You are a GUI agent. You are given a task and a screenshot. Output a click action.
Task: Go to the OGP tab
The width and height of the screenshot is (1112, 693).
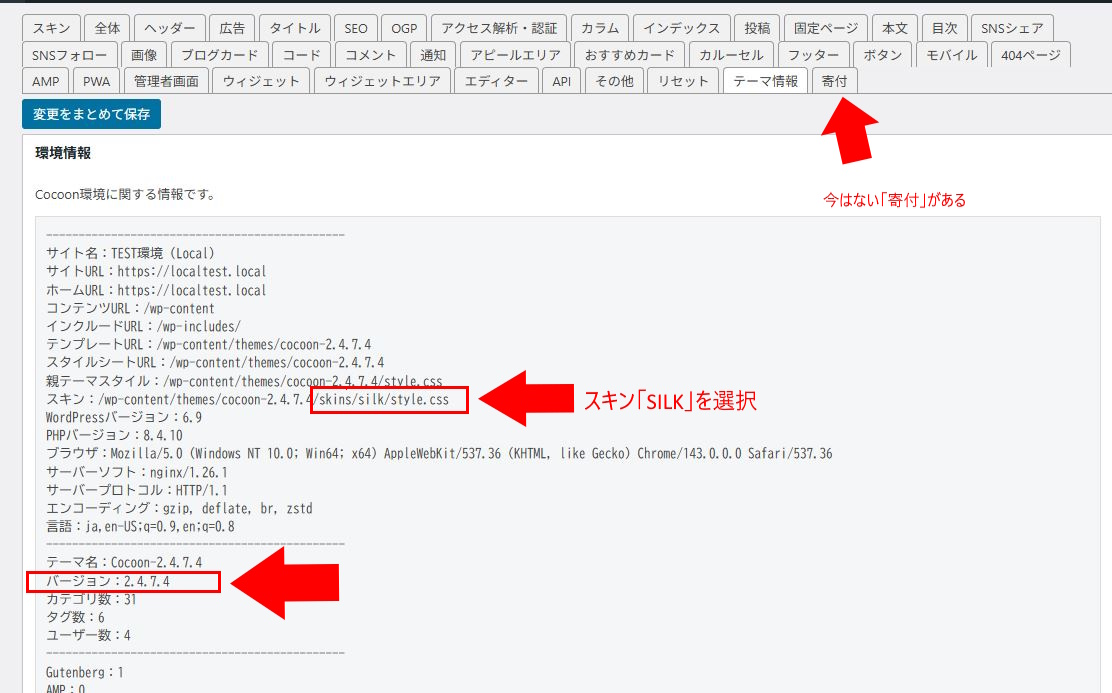point(404,28)
